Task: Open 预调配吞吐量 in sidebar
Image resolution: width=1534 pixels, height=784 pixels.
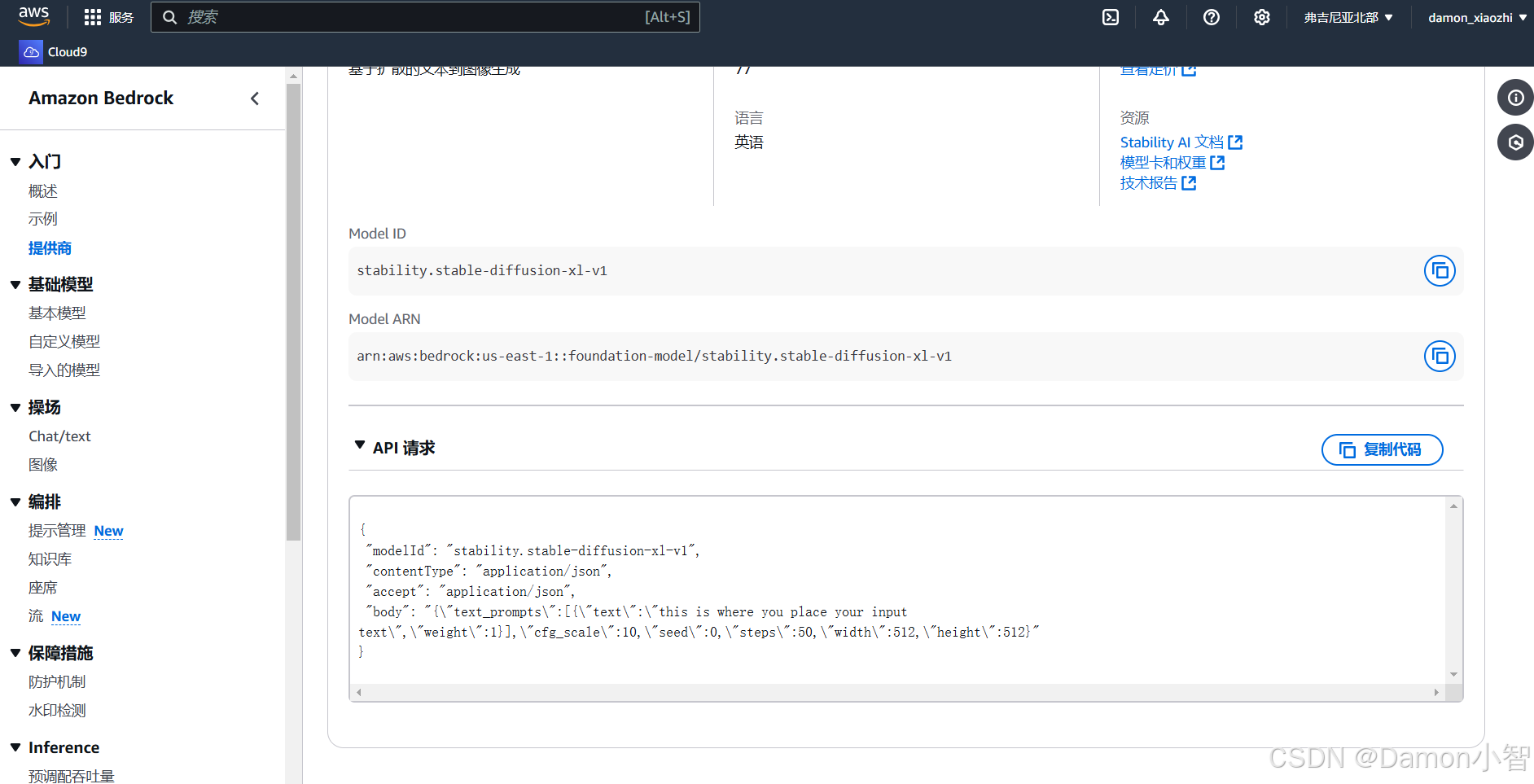Action: 72,776
